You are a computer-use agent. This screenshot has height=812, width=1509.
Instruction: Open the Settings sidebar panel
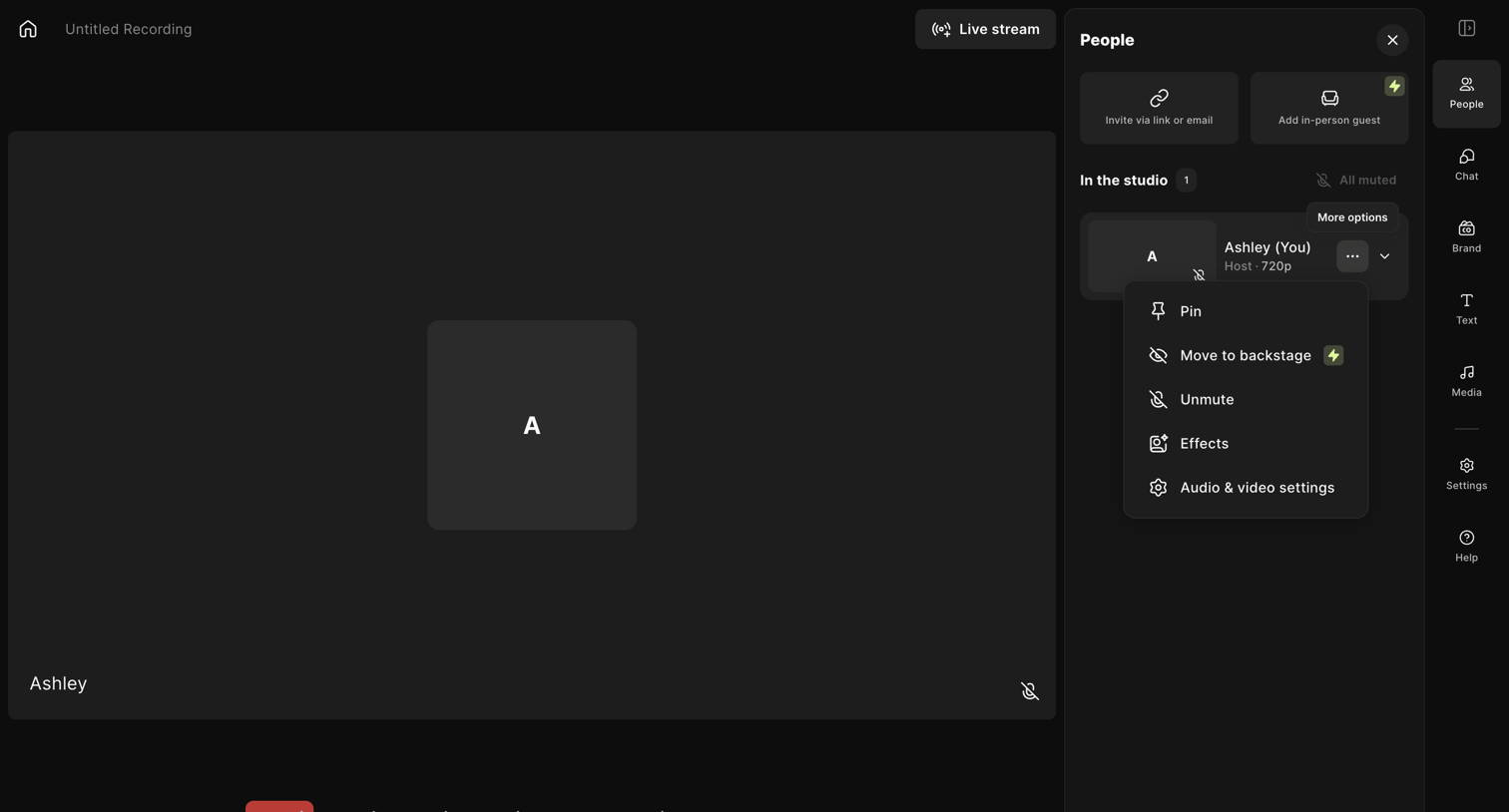click(x=1466, y=475)
